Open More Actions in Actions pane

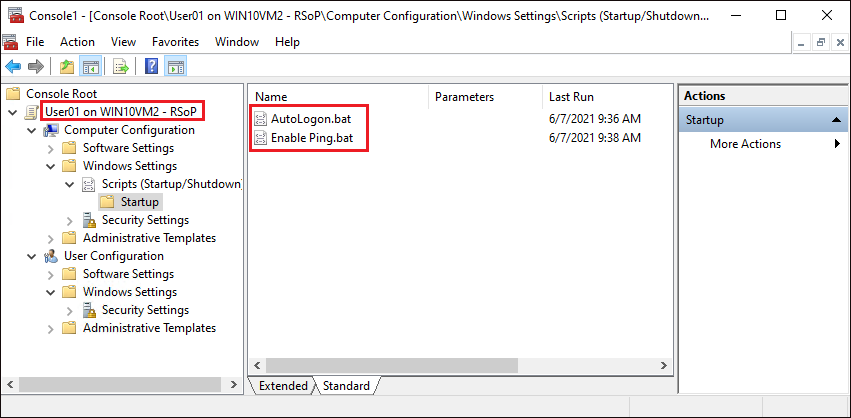pos(746,144)
